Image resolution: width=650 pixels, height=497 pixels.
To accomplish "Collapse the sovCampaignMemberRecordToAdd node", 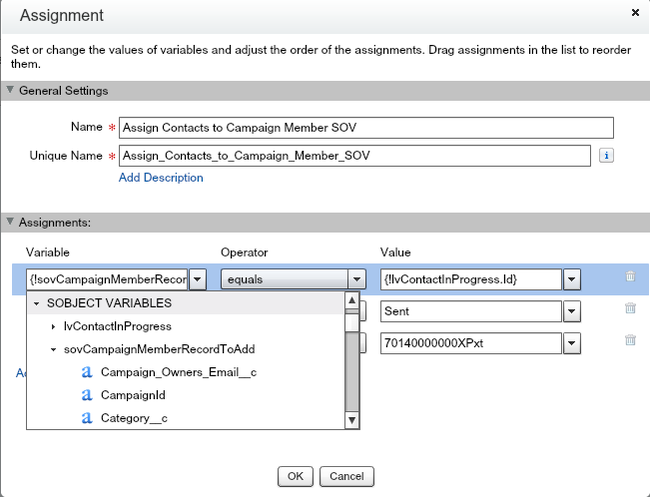I will [x=53, y=349].
